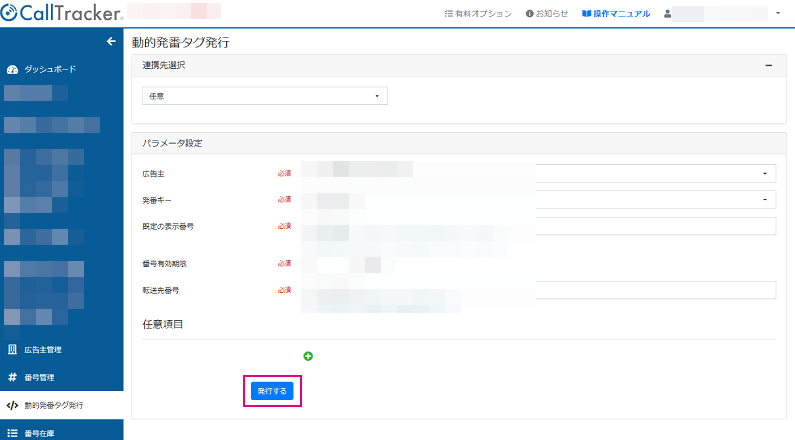Click the 転送先番号 input field
The width and height of the screenshot is (795, 440).
[x=538, y=290]
